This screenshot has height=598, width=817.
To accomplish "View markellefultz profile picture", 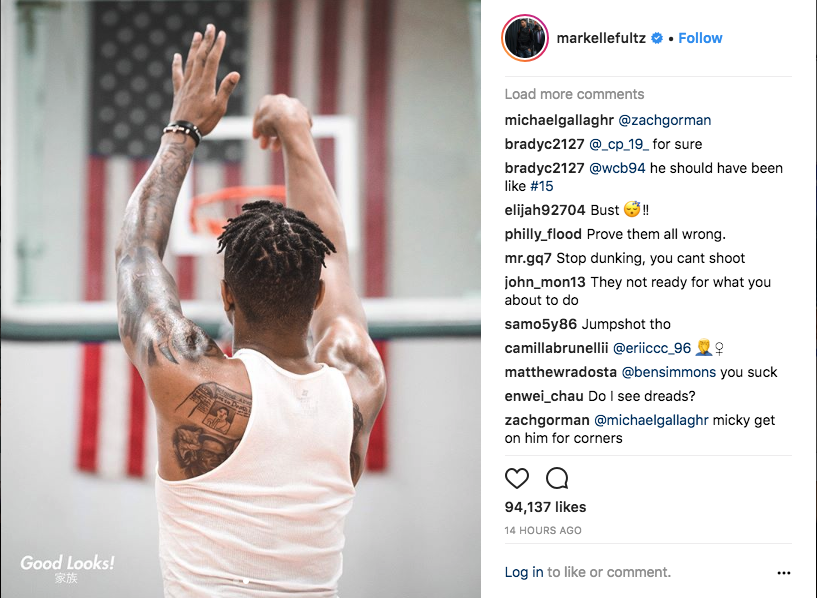I will tap(525, 38).
